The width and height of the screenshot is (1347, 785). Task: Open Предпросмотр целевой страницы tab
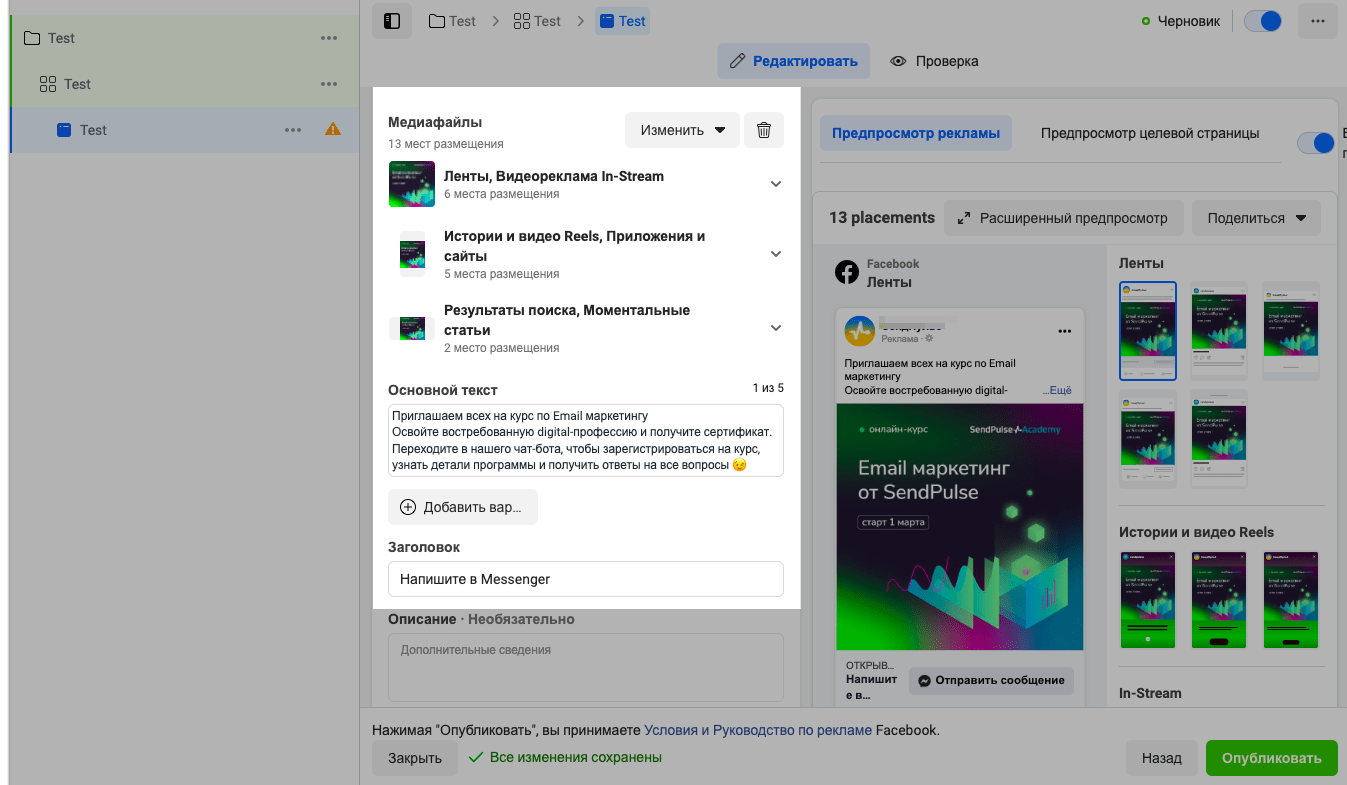click(x=1149, y=133)
